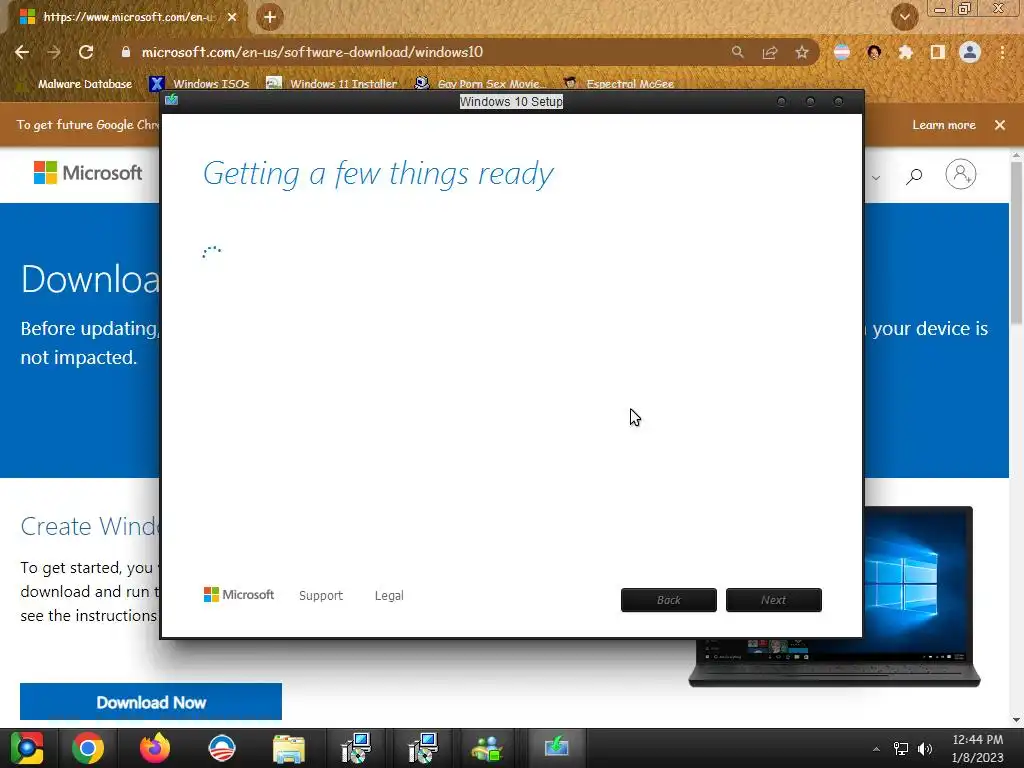Open the Start button on taskbar

click(27, 748)
